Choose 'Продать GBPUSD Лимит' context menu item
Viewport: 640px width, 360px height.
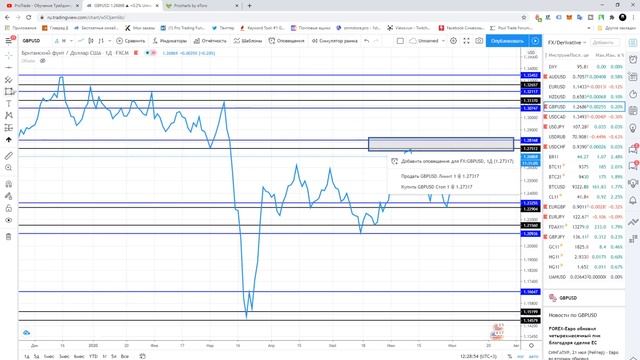click(453, 176)
